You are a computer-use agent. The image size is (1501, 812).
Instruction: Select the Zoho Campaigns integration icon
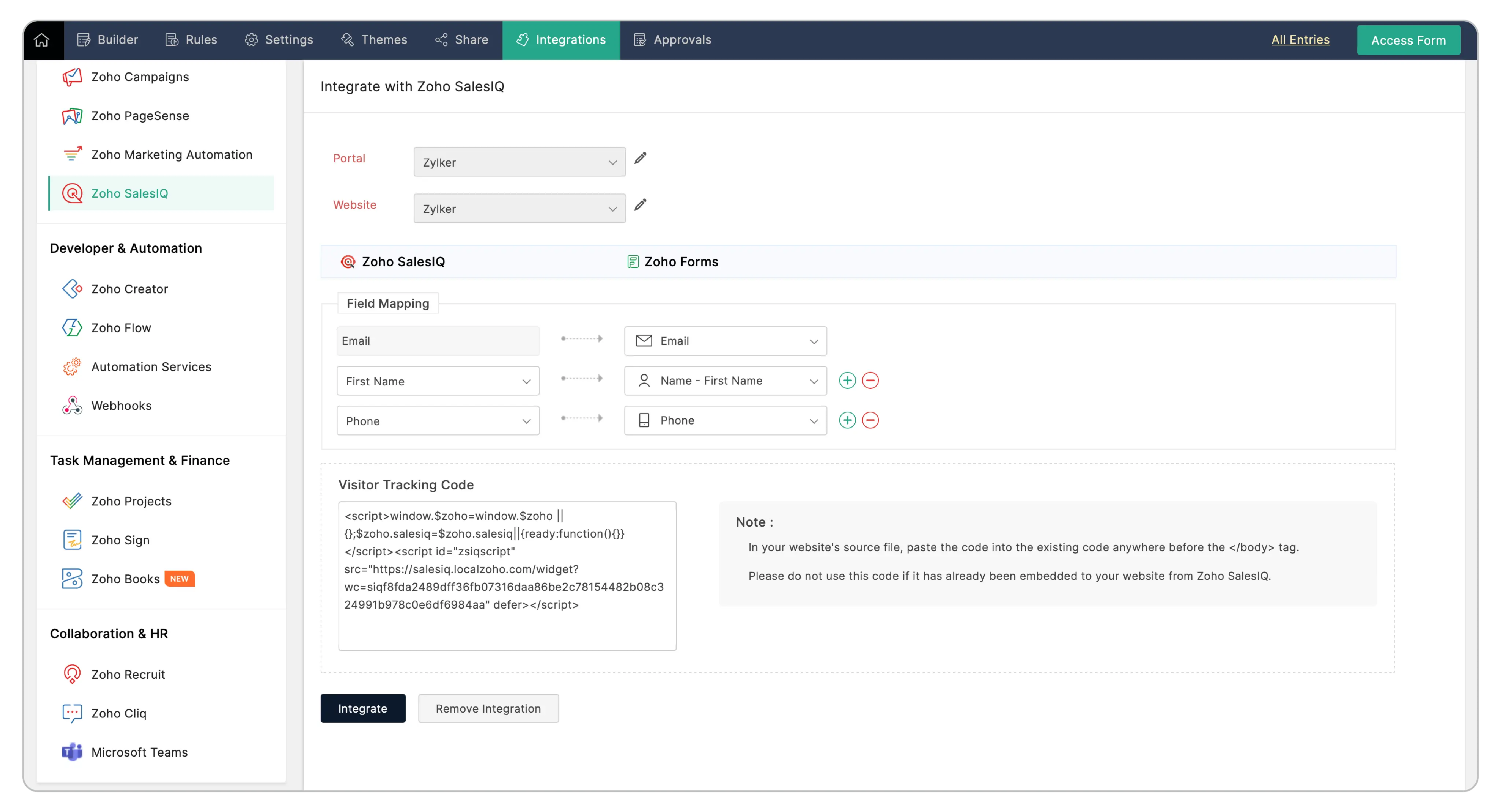(x=72, y=76)
